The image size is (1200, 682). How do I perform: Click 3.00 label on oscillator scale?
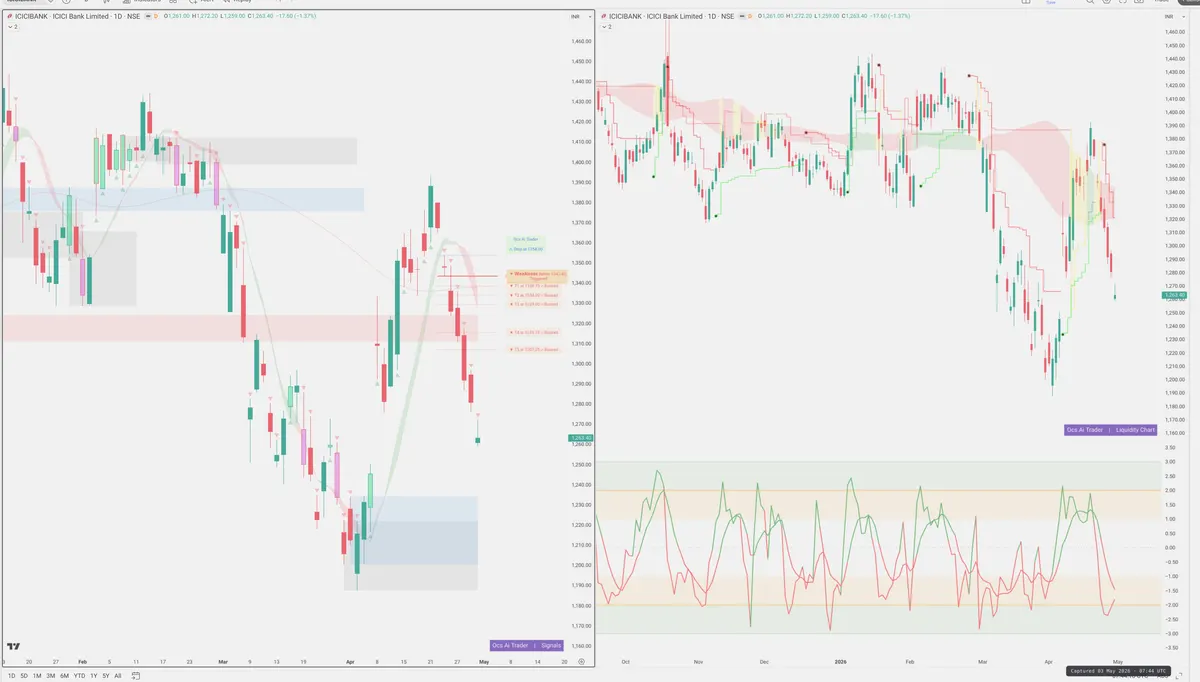pos(1170,462)
